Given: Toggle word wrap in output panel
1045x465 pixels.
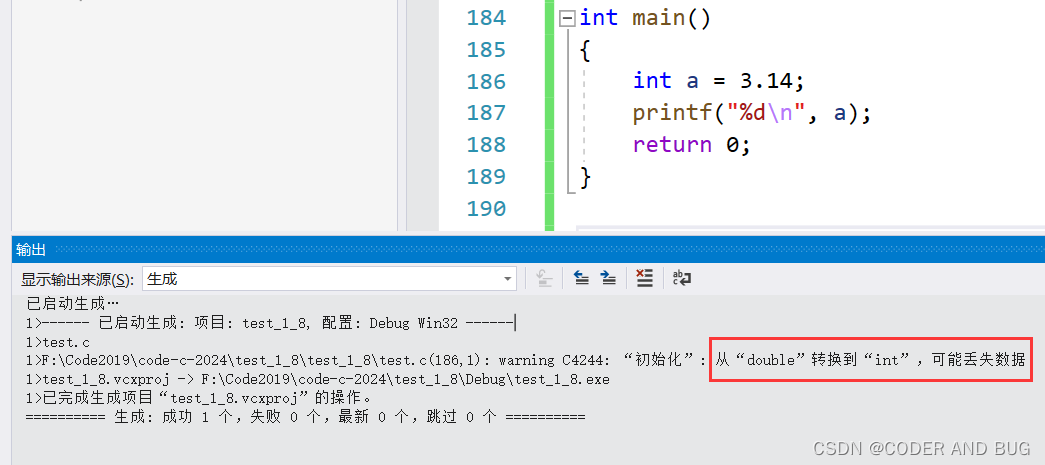Looking at the screenshot, I should click(681, 278).
